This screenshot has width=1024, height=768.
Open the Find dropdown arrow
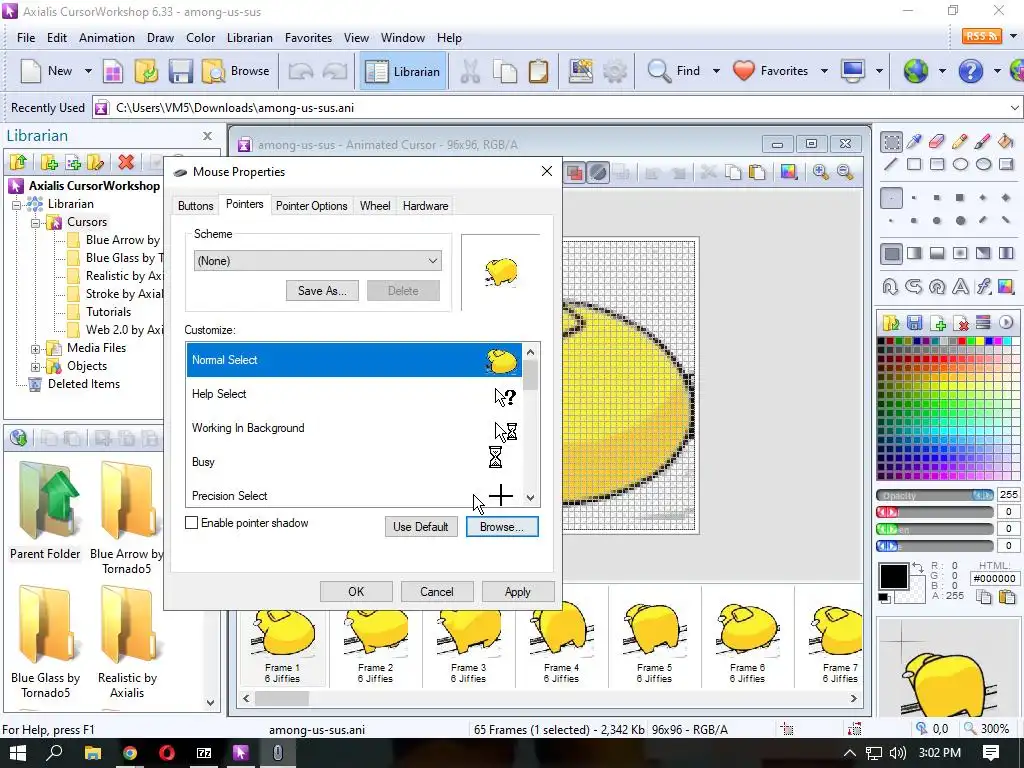716,71
